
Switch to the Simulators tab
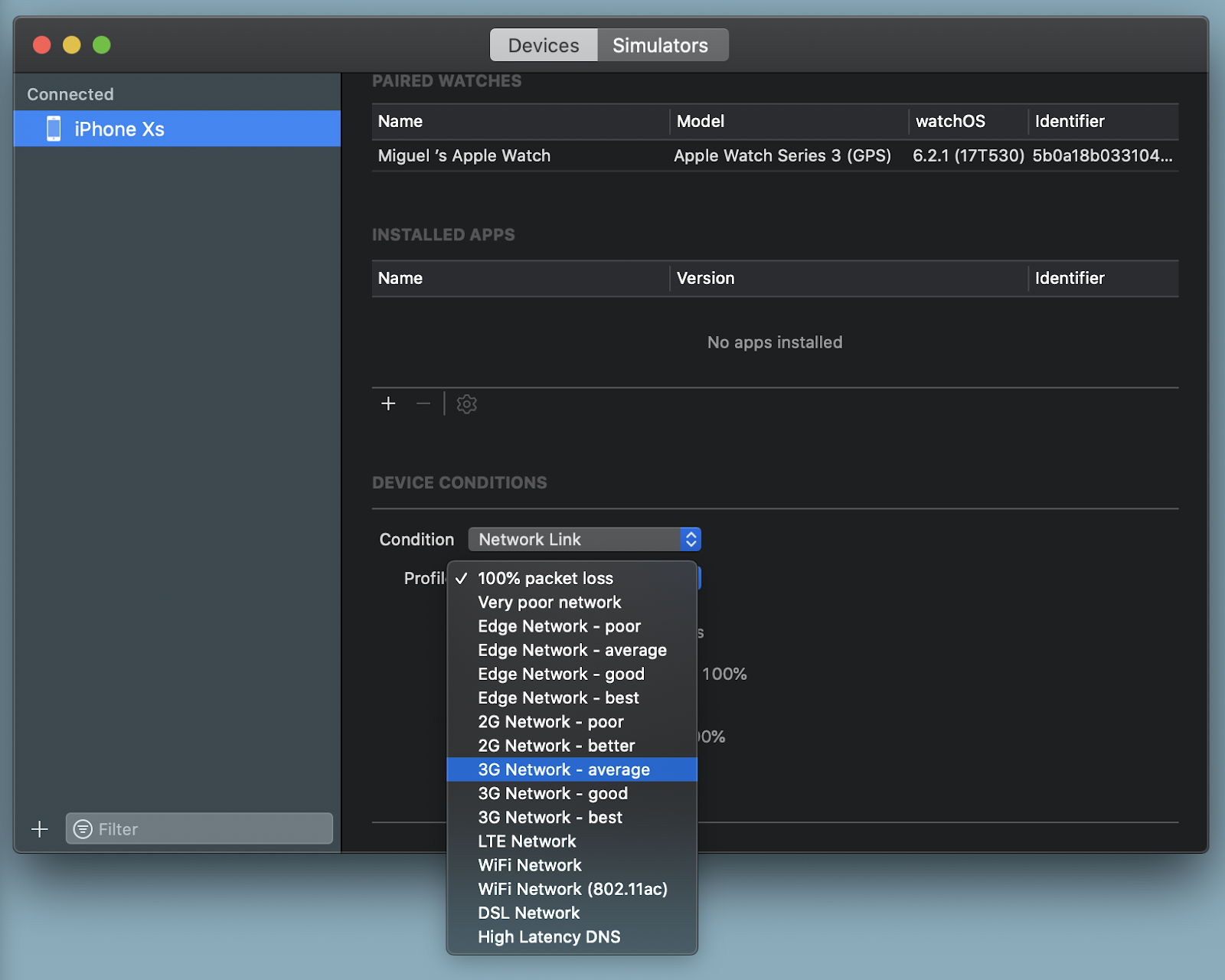point(661,44)
